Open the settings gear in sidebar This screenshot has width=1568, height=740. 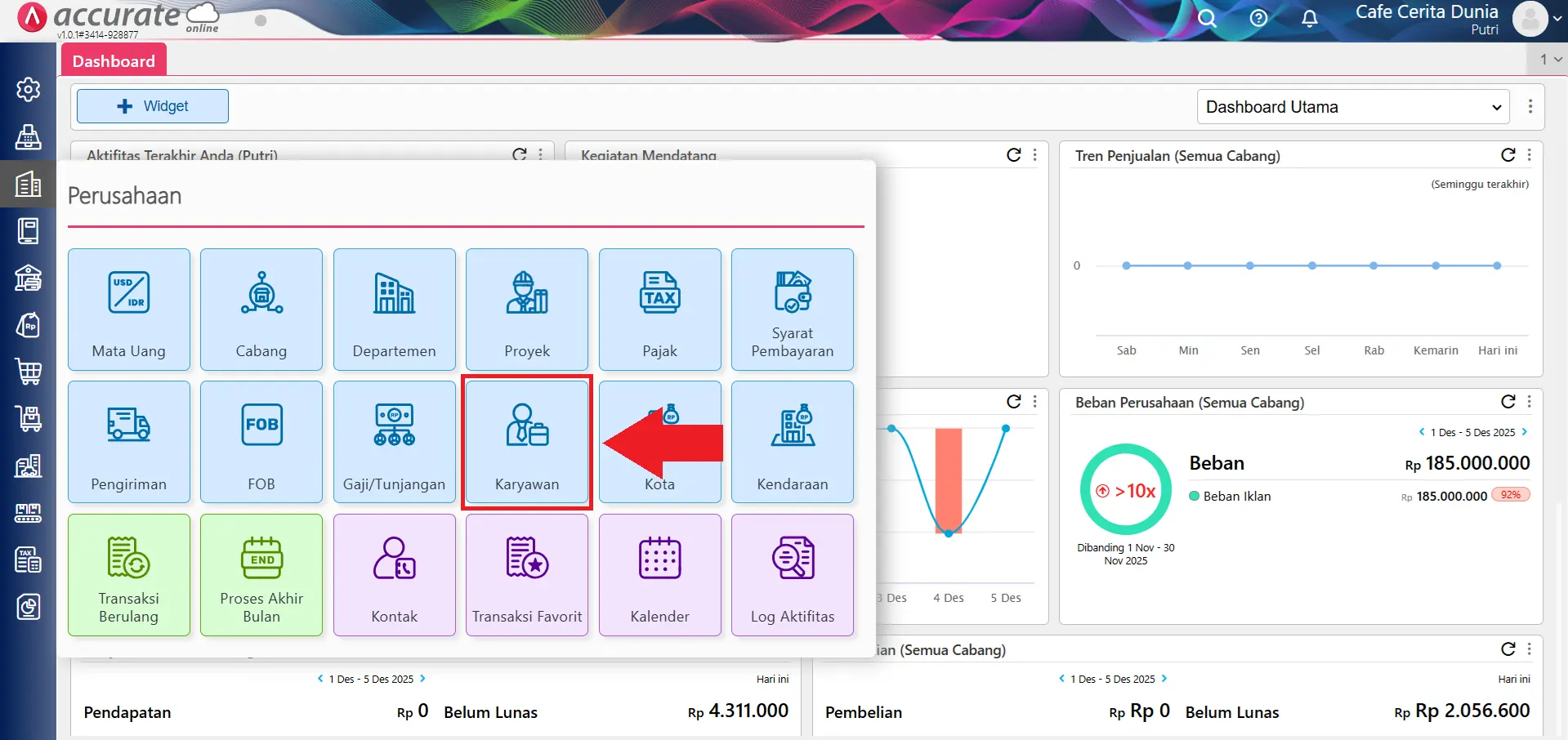coord(29,89)
